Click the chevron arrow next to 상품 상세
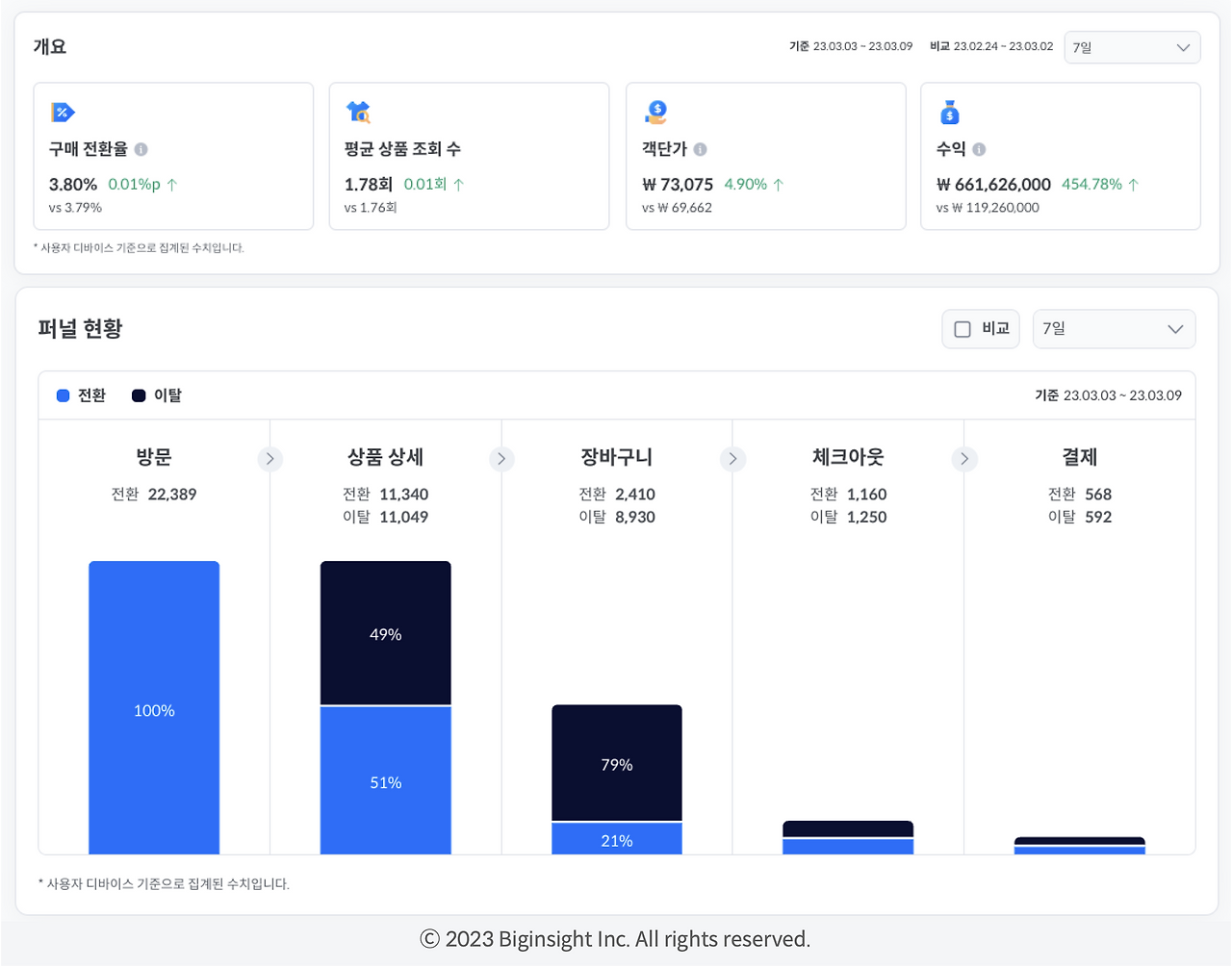The height and width of the screenshot is (967, 1232). click(x=500, y=459)
